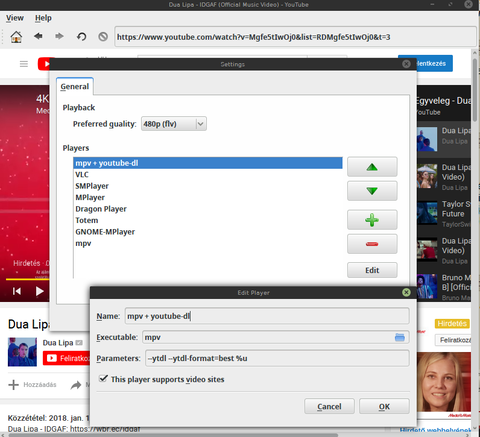Confirm with OK in Edit Player dialog

click(384, 406)
